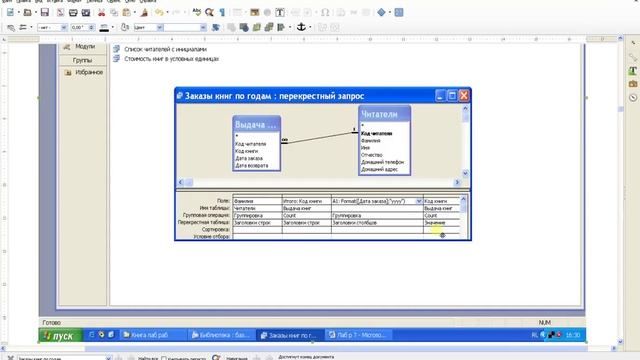
Task: Switch to 'Библиотека : баз...' taskbar button
Action: coord(222,335)
